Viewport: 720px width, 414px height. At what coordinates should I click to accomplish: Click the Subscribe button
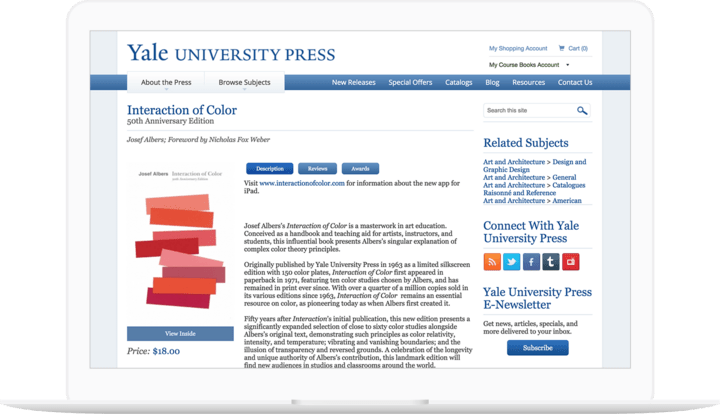click(538, 348)
